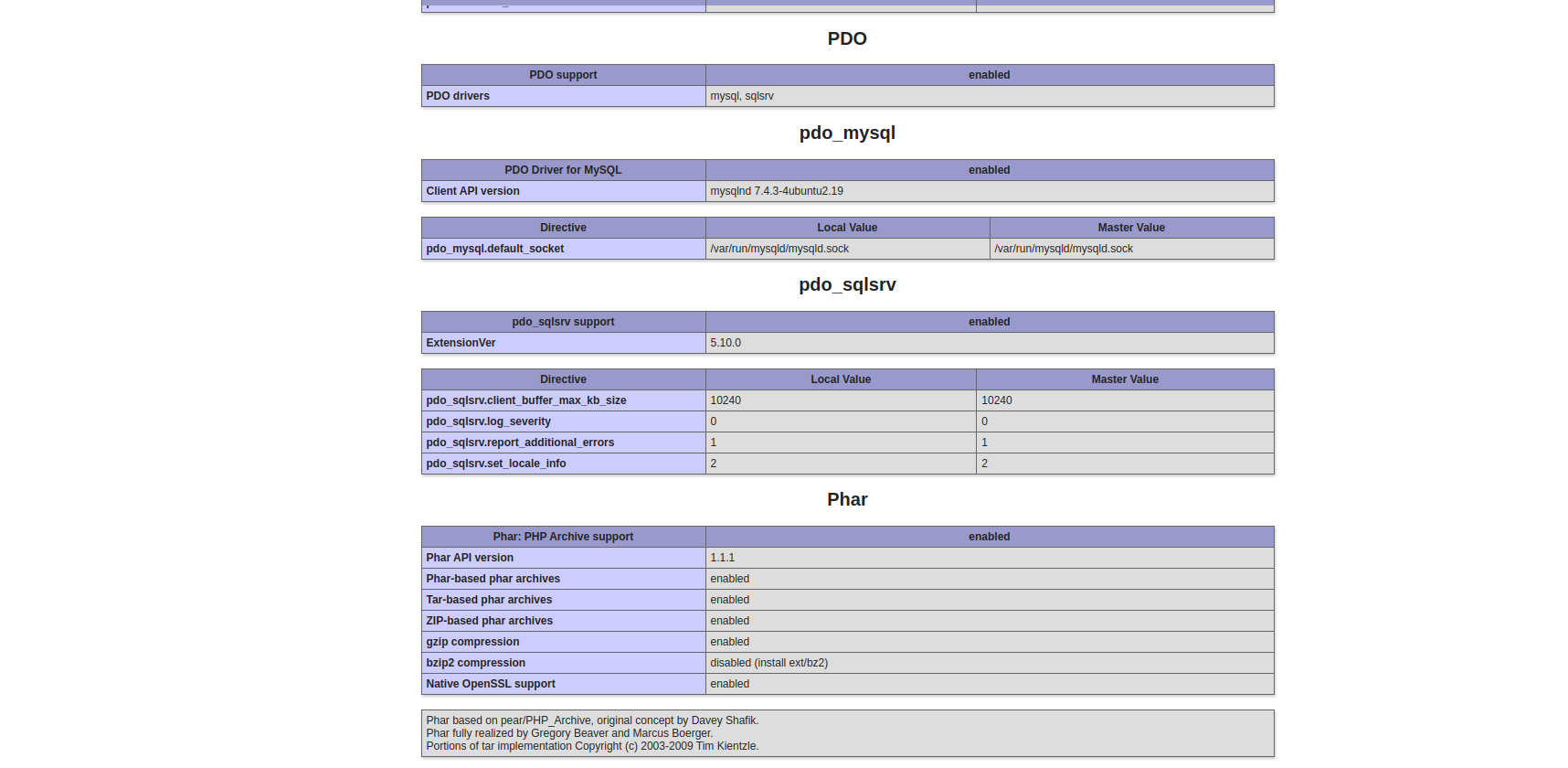Screen dimensions: 1568x768
Task: Select the PDO drivers row label
Action: (x=458, y=96)
